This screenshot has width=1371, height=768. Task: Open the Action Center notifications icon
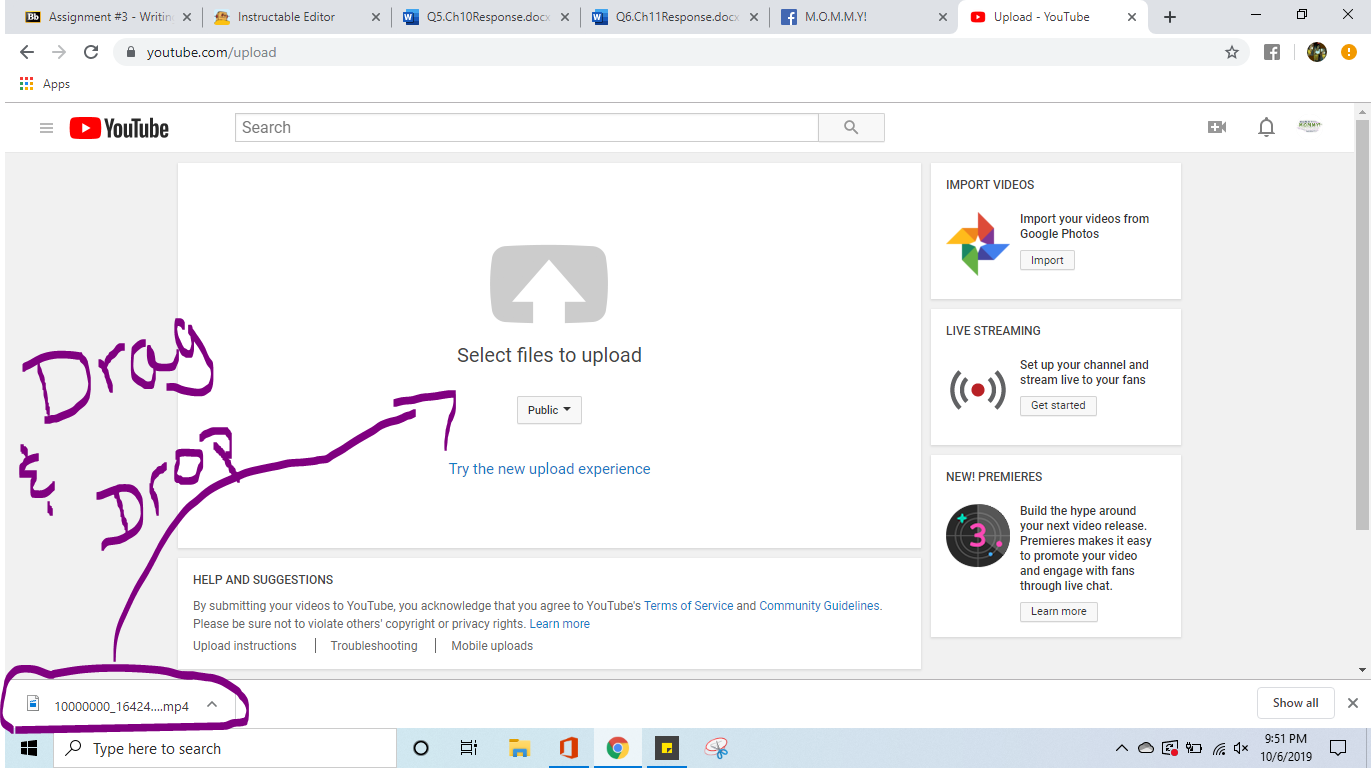click(x=1338, y=748)
